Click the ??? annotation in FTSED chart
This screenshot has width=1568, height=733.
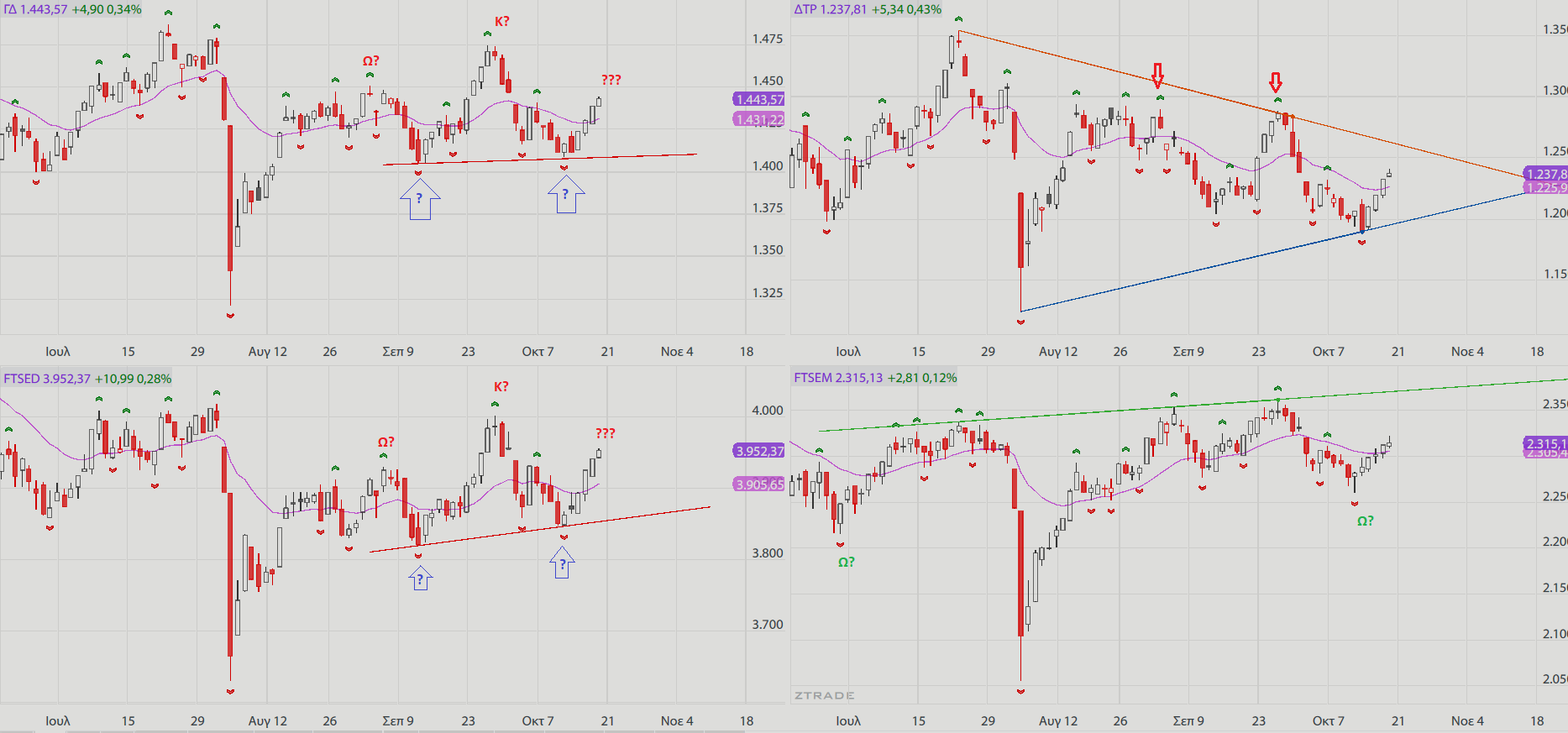(606, 433)
